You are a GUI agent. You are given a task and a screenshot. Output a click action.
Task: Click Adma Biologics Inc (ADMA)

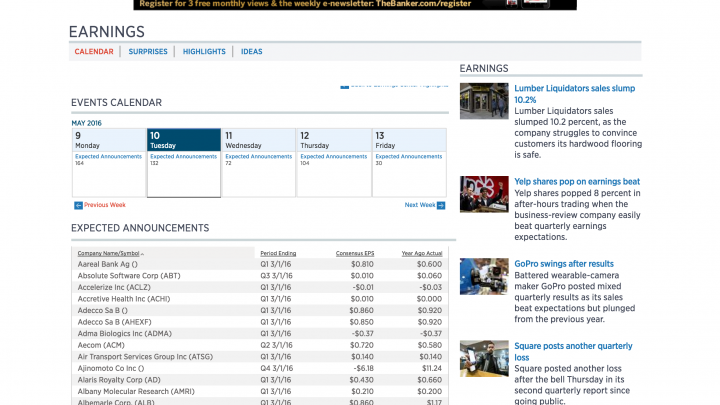tap(124, 333)
